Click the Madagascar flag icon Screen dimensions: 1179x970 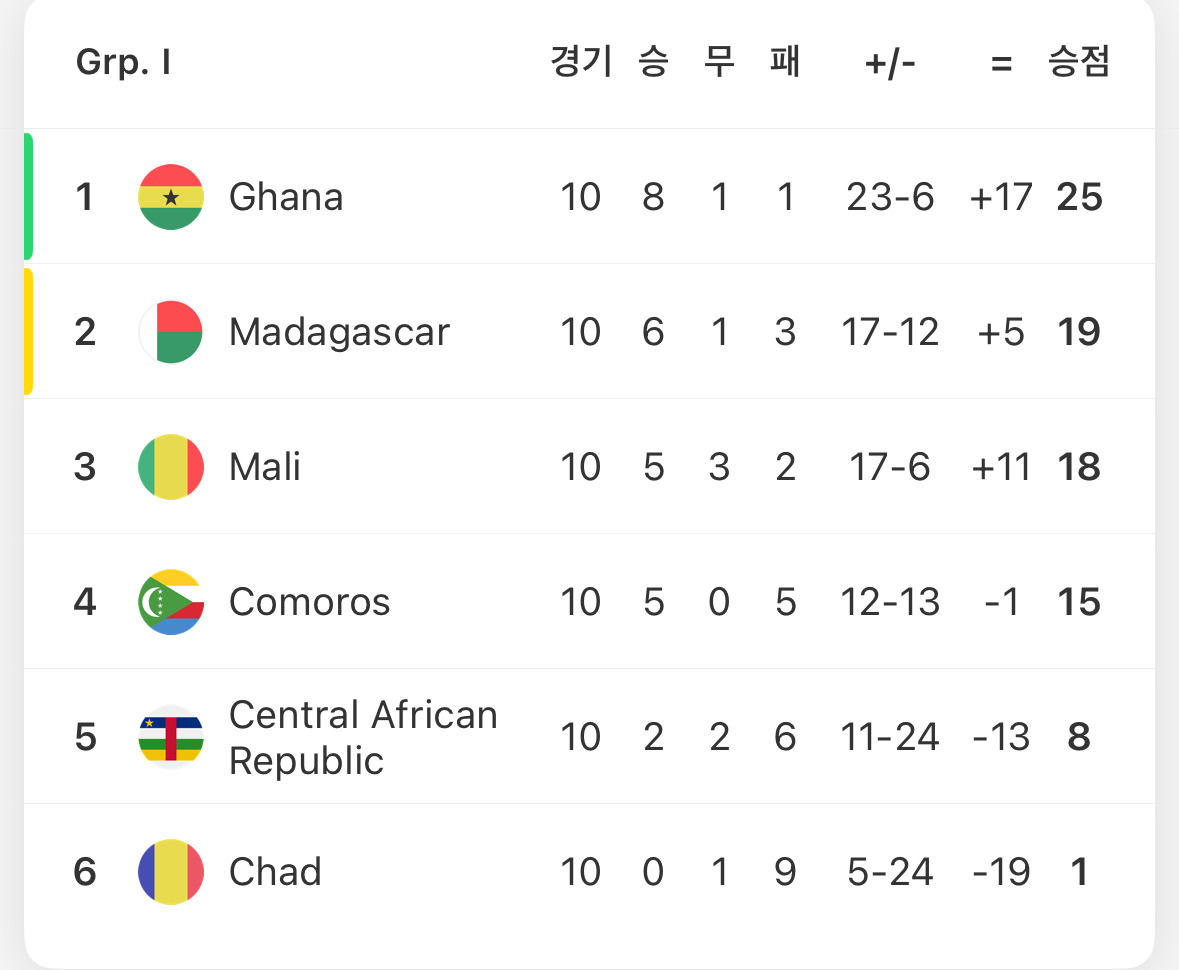[x=171, y=332]
